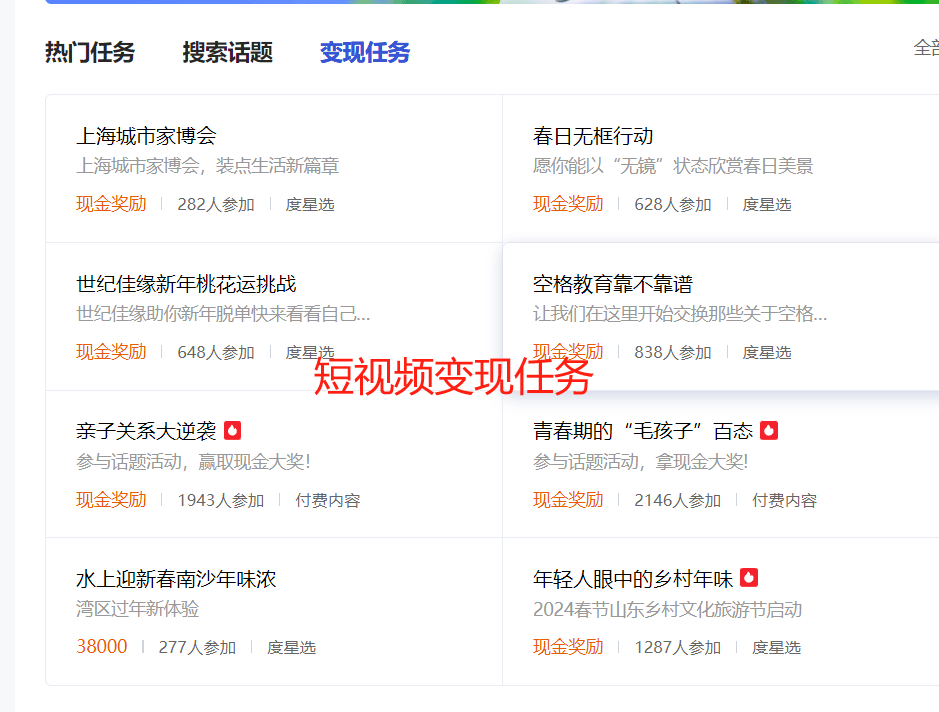Viewport: 939px width, 712px height.
Task: Click description 世纪佳缘助你新年脱单快来看看自己
Action: click(x=223, y=314)
